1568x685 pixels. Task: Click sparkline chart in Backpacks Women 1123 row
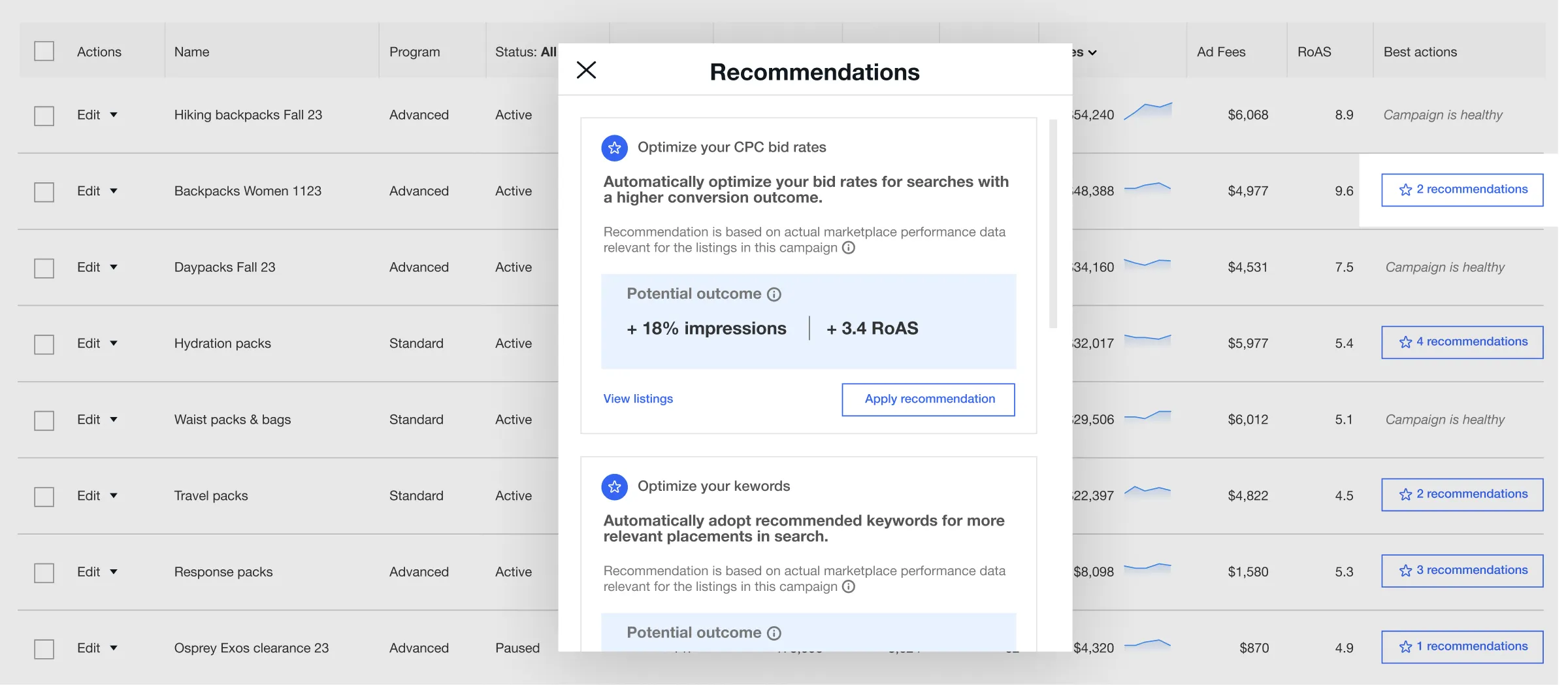pyautogui.click(x=1147, y=188)
